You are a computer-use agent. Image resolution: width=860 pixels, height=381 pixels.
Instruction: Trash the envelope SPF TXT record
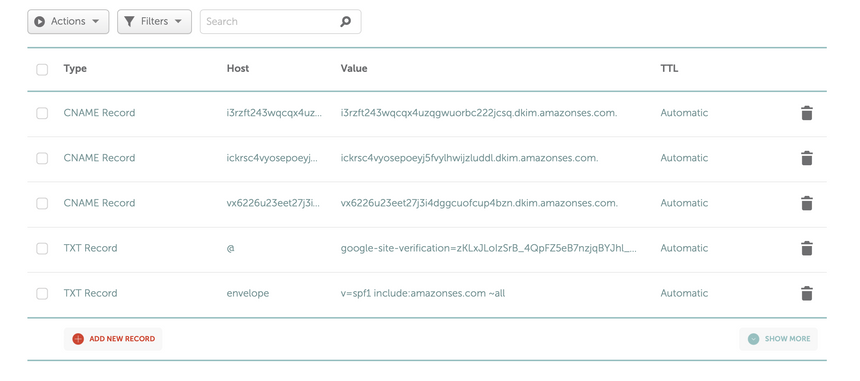pyautogui.click(x=806, y=293)
